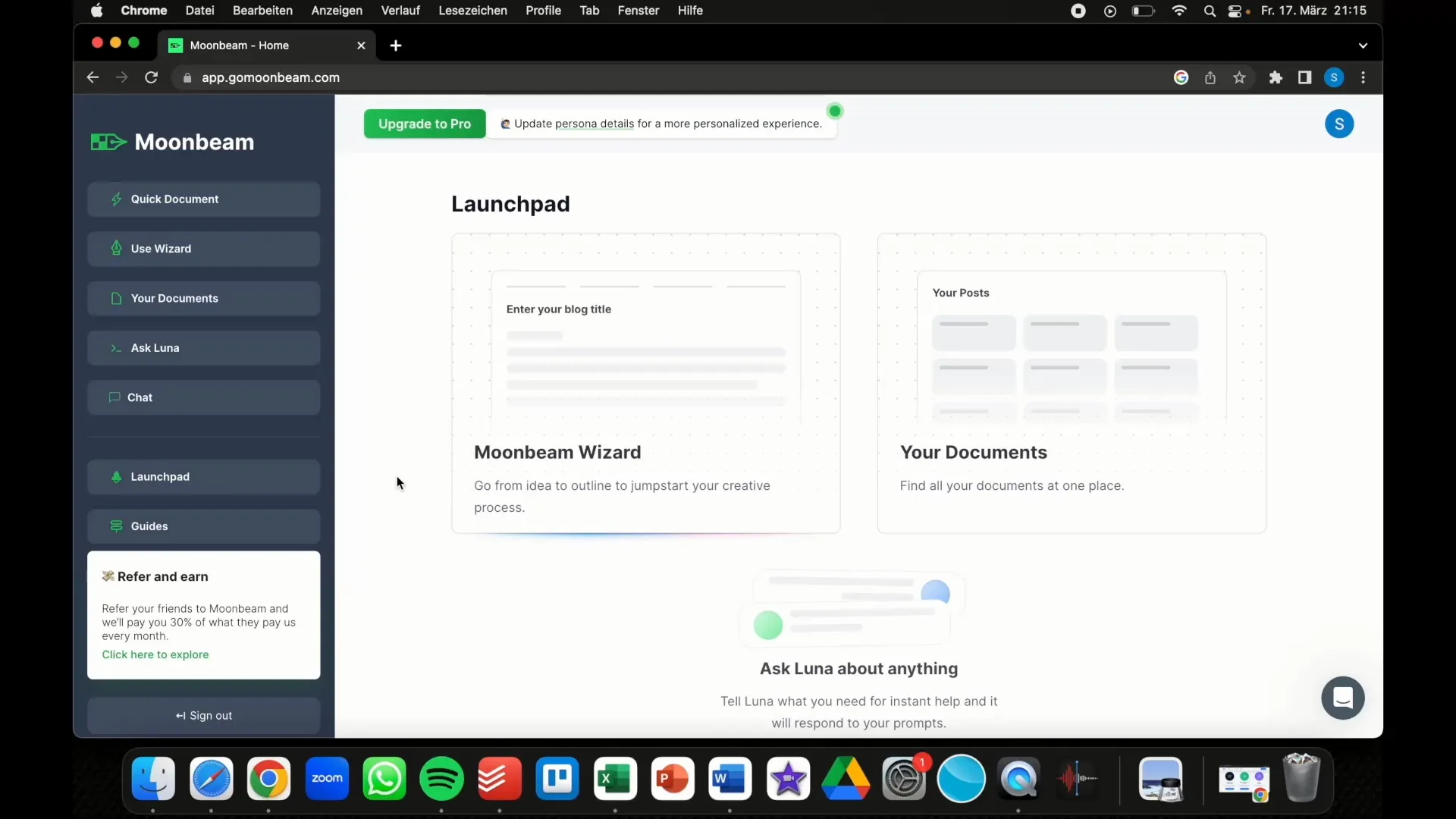Click the Chat bubble icon in sidebar
The image size is (1456, 819).
pos(114,397)
